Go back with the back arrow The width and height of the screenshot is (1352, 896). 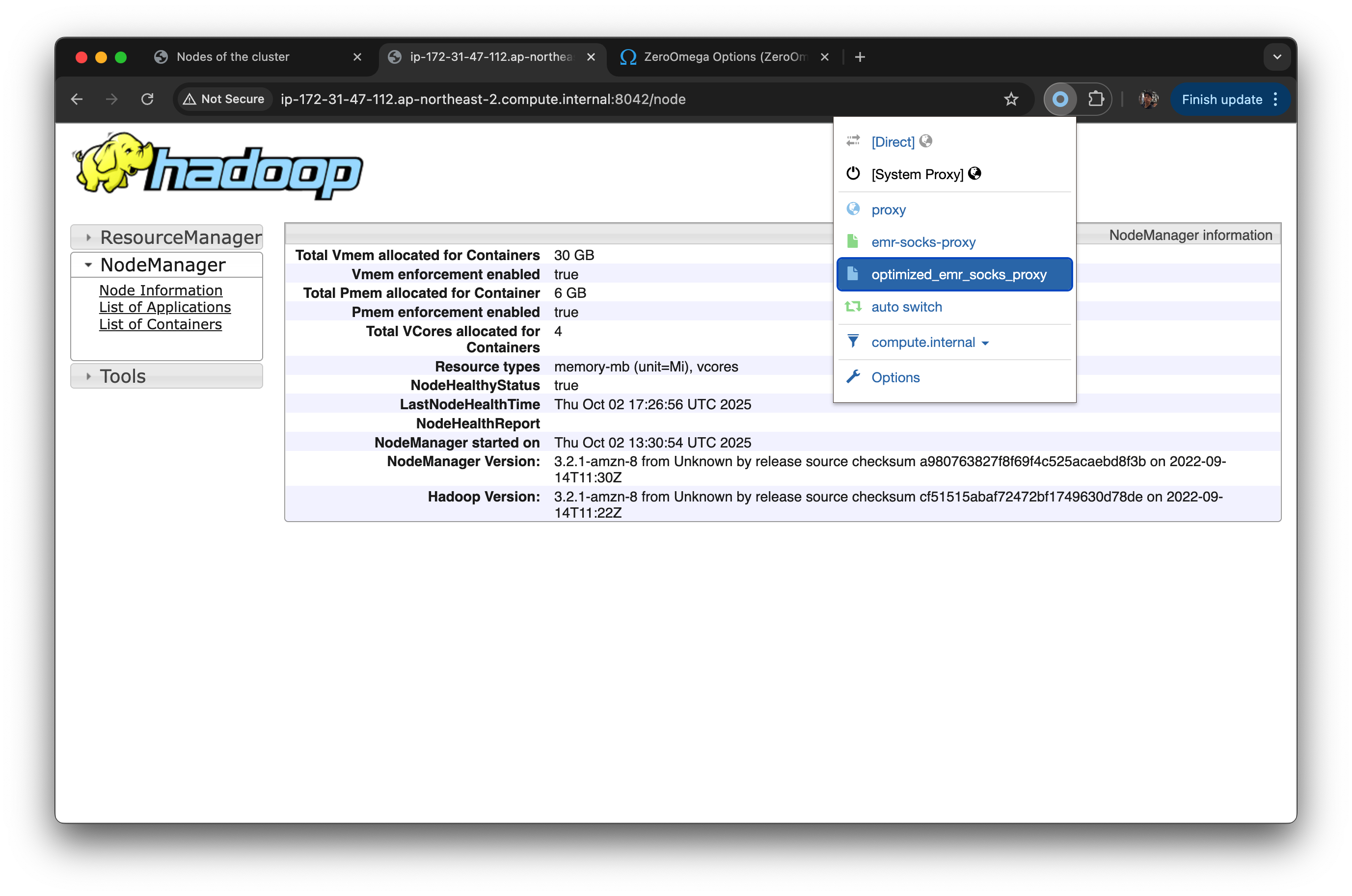77,100
